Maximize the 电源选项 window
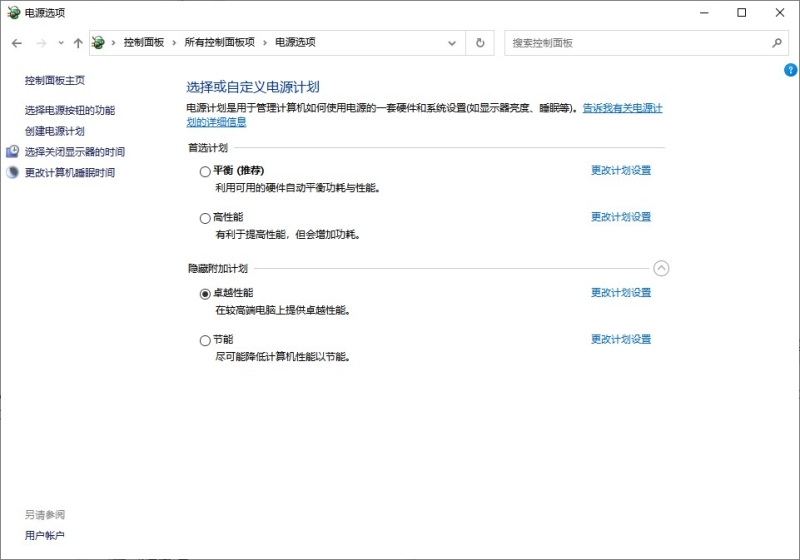800x560 pixels. [742, 13]
